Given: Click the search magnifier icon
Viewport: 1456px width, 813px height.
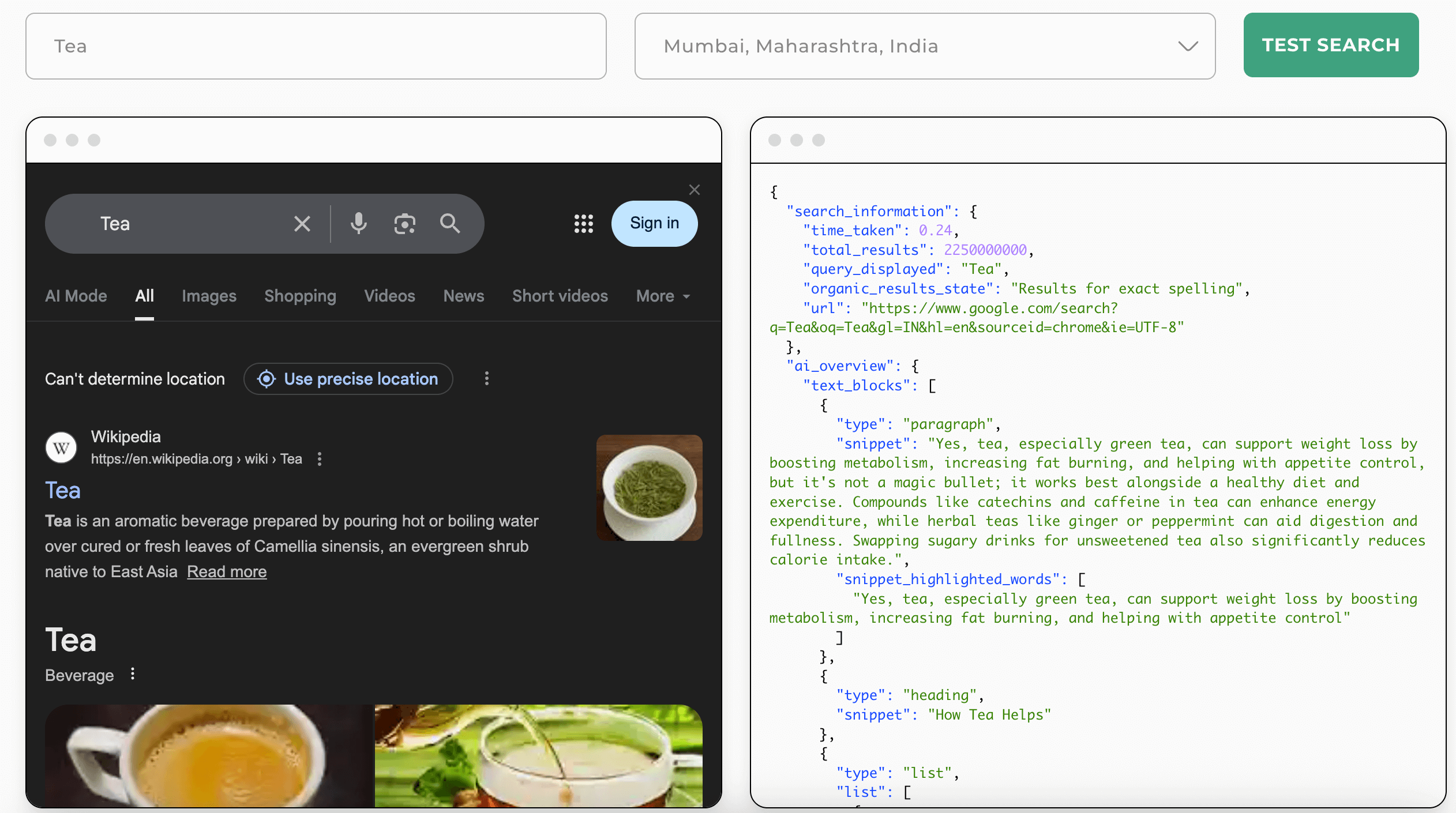Looking at the screenshot, I should coord(449,224).
